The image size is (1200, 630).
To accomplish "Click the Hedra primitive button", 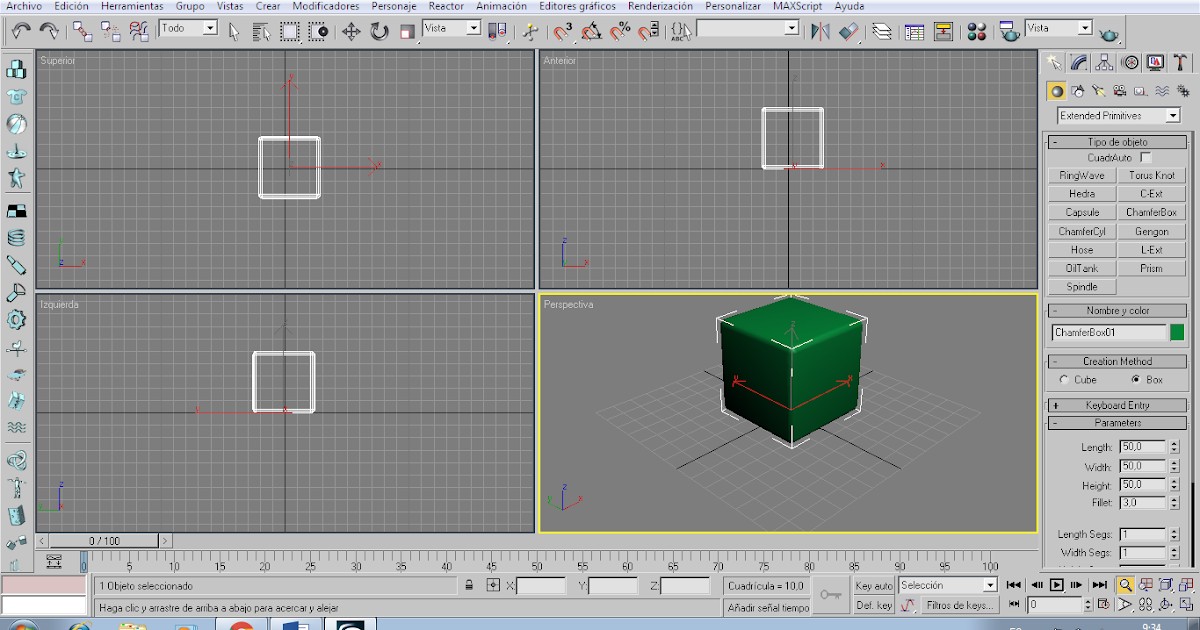I will pyautogui.click(x=1081, y=193).
